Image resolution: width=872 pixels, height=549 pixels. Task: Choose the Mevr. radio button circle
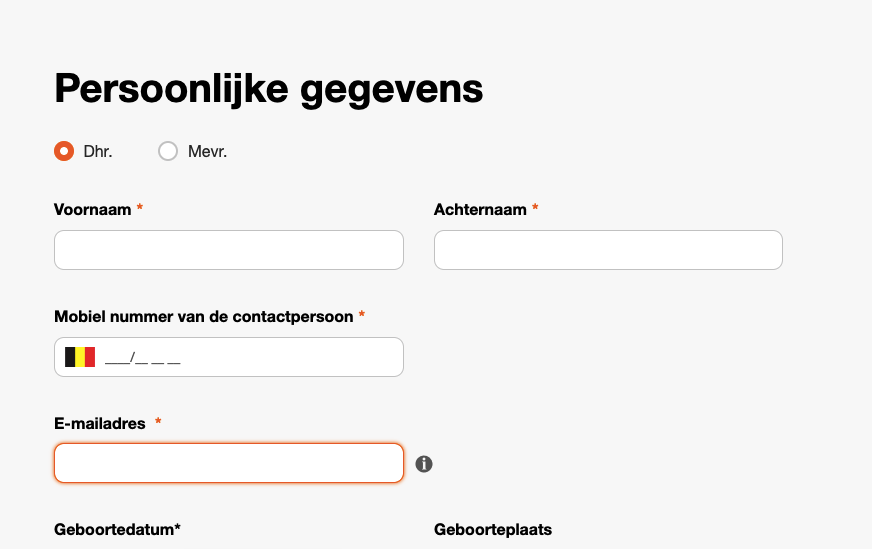168,151
